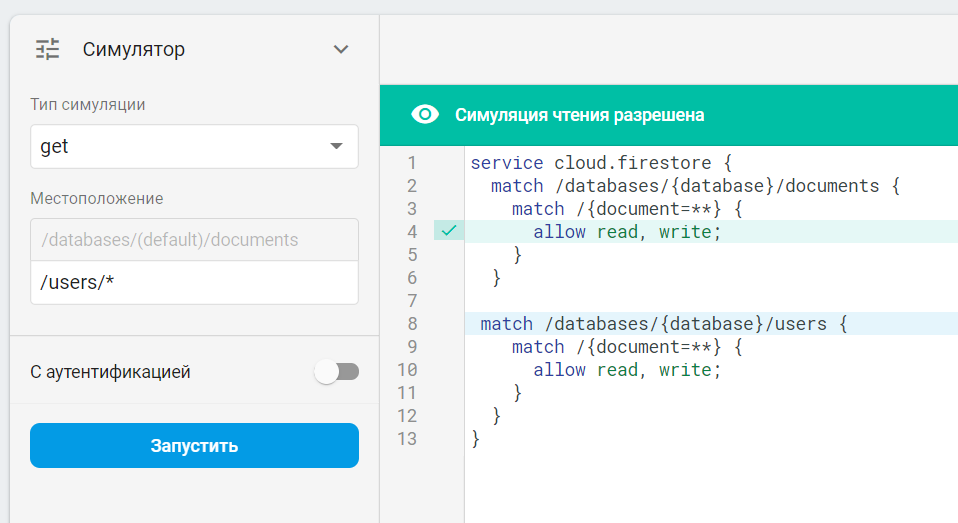Screen dimensions: 958x523
Task: Open the 'Тип симуляции' get dropdown
Action: [194, 146]
